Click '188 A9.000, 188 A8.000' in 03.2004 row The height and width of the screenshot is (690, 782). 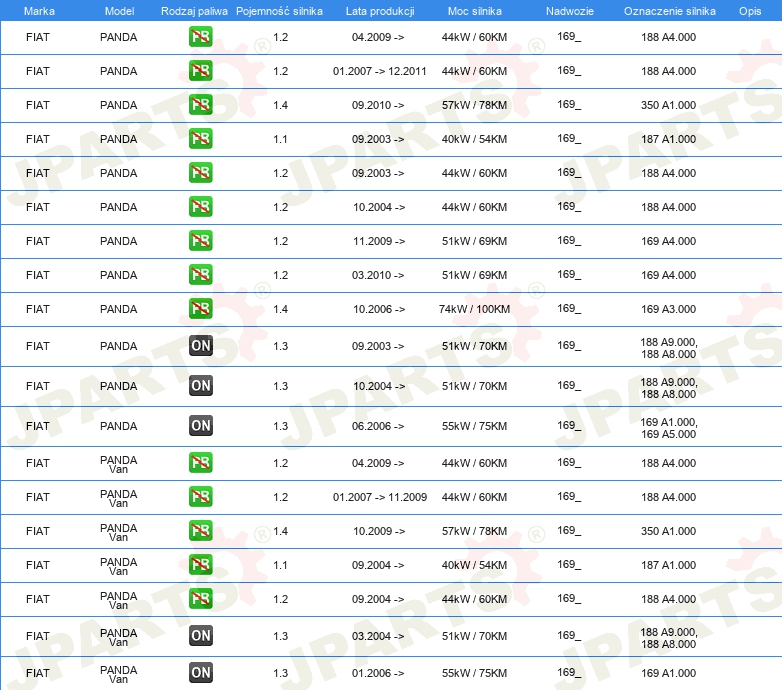tap(669, 638)
